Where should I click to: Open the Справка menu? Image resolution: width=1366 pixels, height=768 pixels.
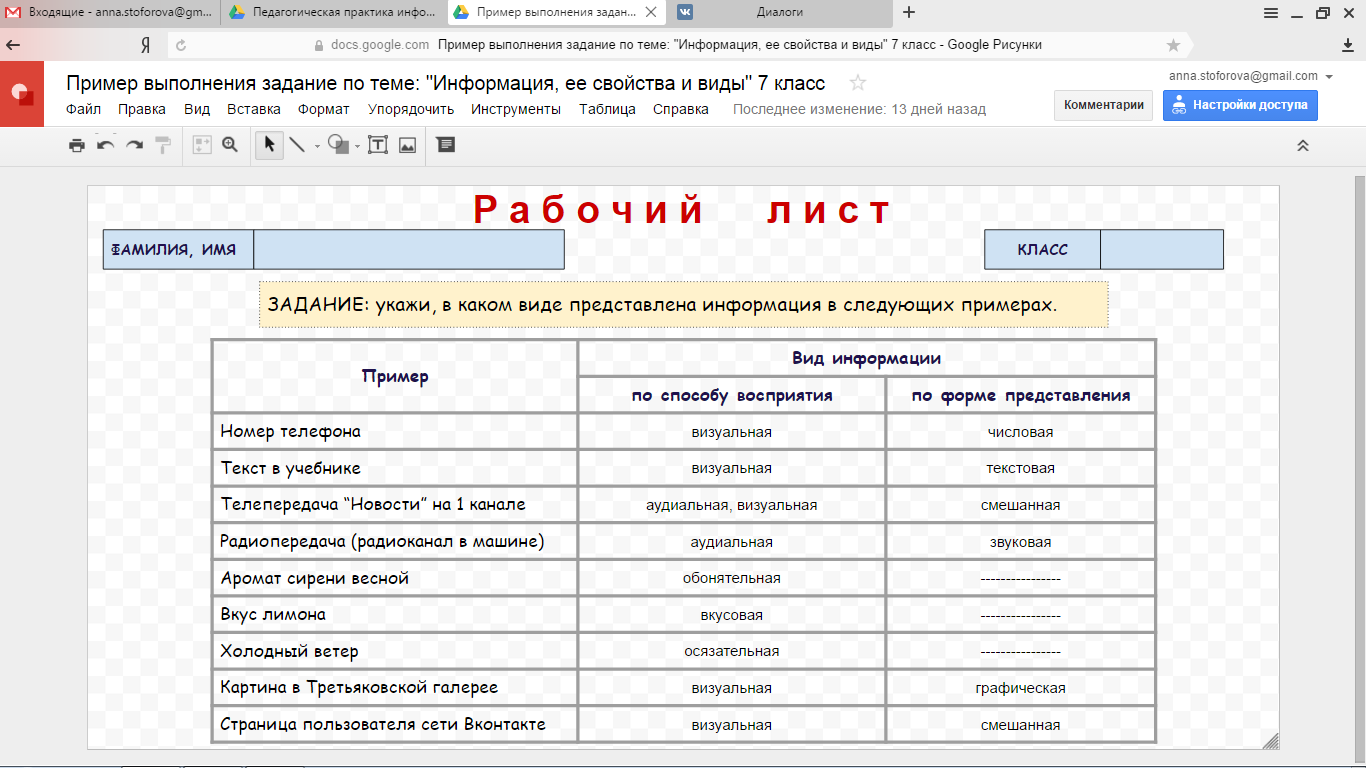(681, 109)
